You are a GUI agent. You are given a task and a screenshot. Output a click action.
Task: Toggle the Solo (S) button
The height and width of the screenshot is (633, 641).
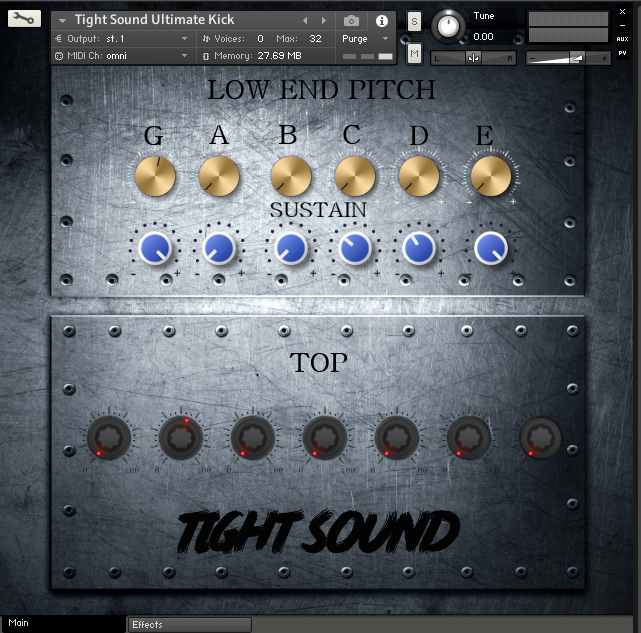414,21
